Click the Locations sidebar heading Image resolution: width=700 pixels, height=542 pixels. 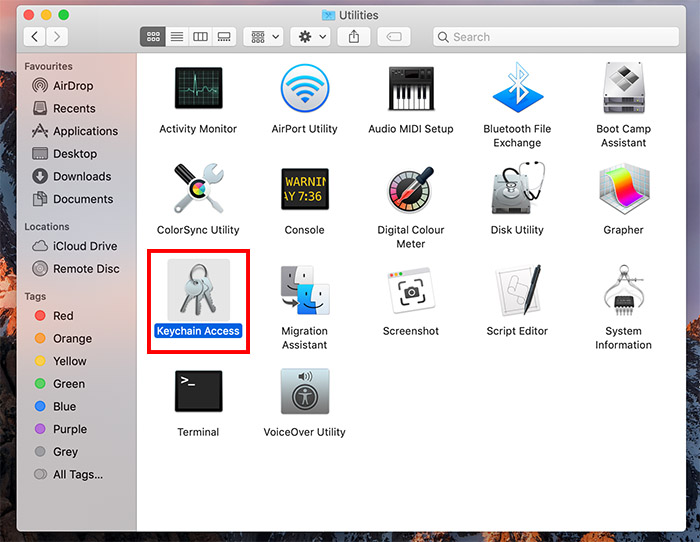pyautogui.click(x=47, y=226)
